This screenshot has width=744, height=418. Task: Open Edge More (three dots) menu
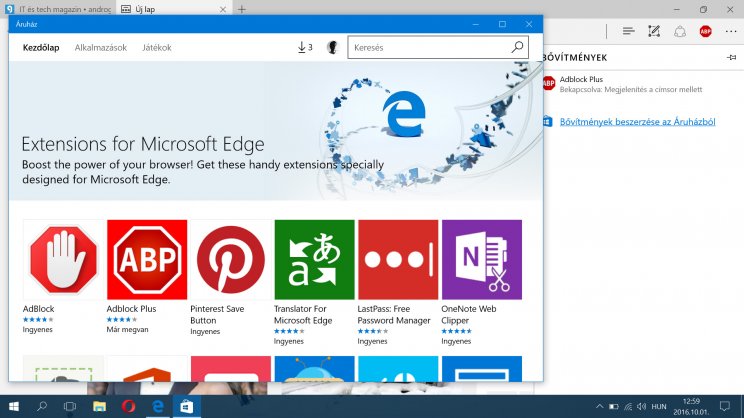pyautogui.click(x=731, y=31)
